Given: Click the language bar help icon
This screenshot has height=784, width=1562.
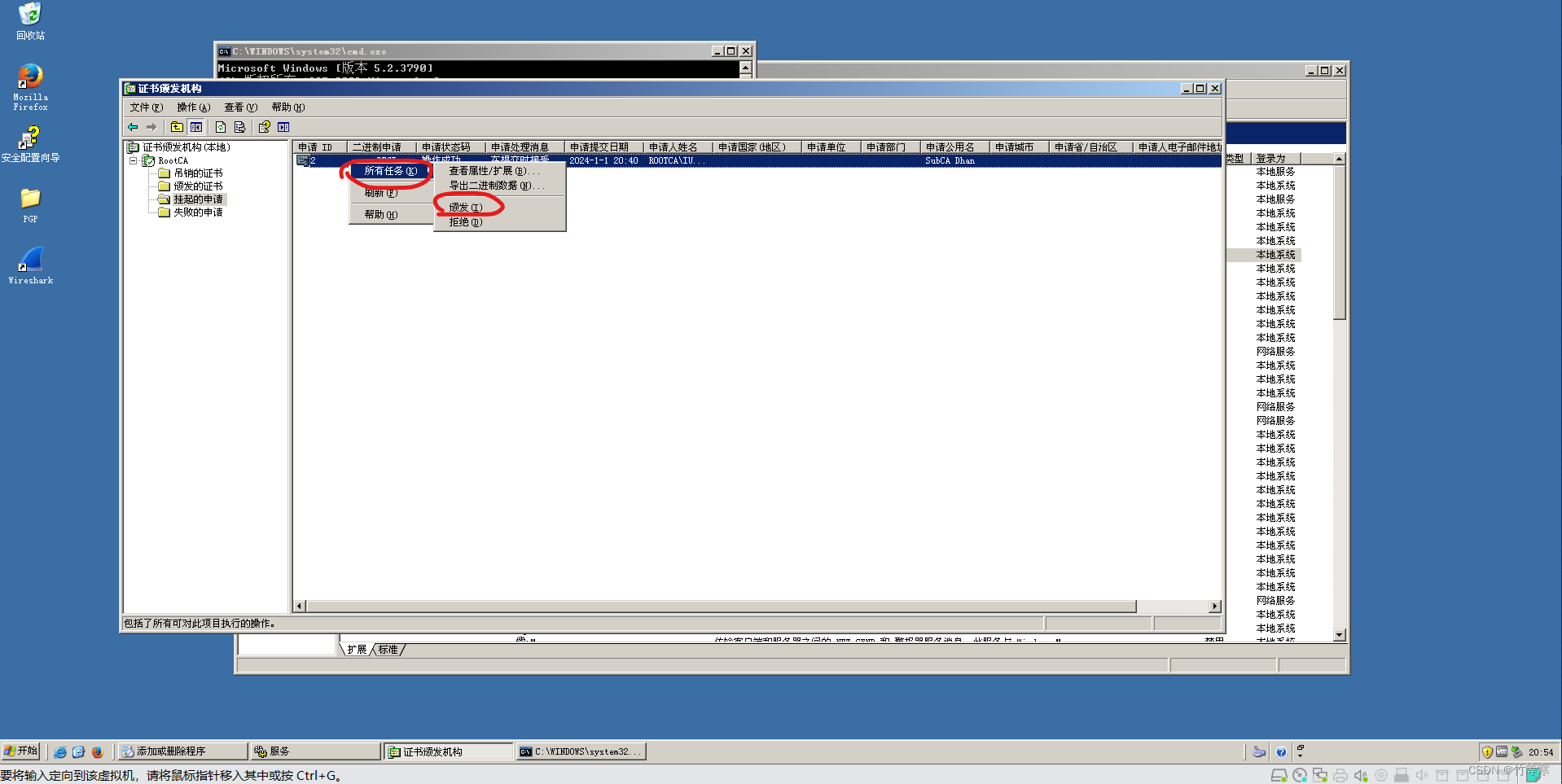Looking at the screenshot, I should pos(1281,752).
